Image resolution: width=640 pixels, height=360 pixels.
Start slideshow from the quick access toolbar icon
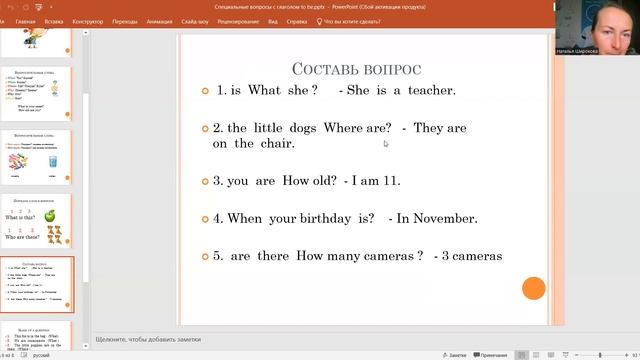[x=39, y=7]
